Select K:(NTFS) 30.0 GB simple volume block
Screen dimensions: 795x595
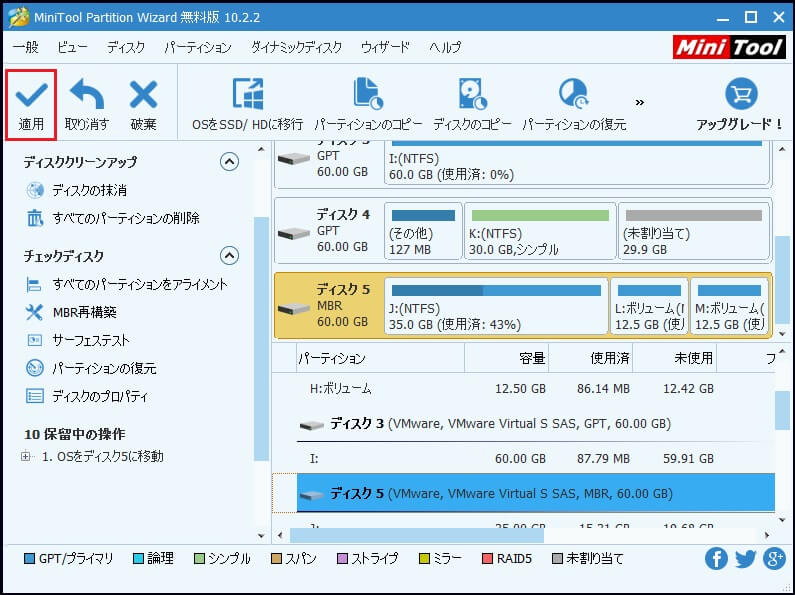(x=540, y=231)
